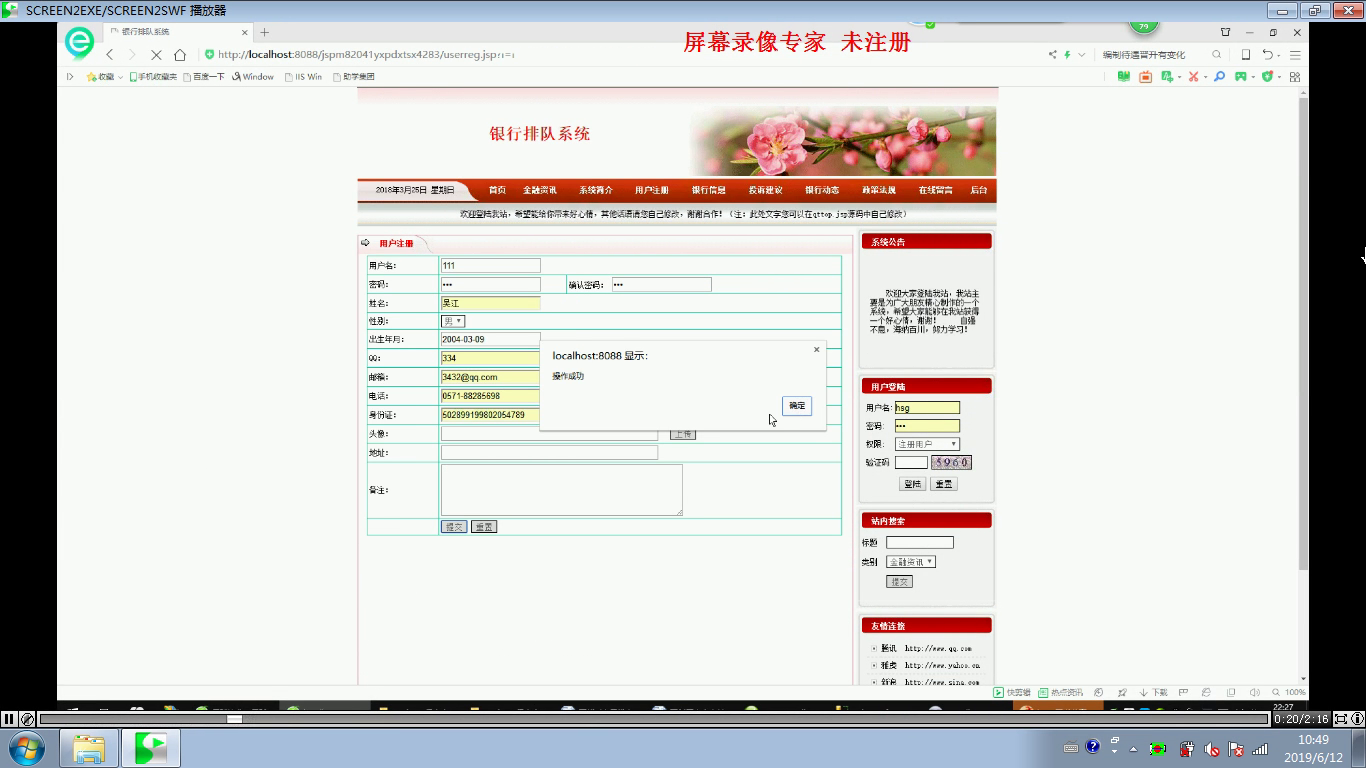Click the share icon in address bar

tap(1052, 55)
